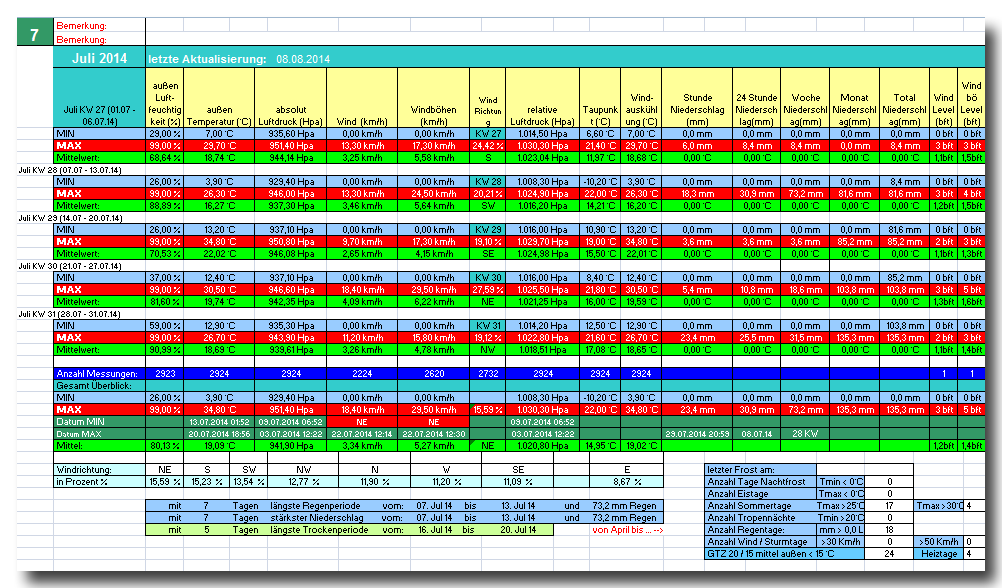Click the 'Juli KW 28 (07.07 - 13.07.14)' row label
Viewport: 1002px width, 588px height.
coord(70,170)
